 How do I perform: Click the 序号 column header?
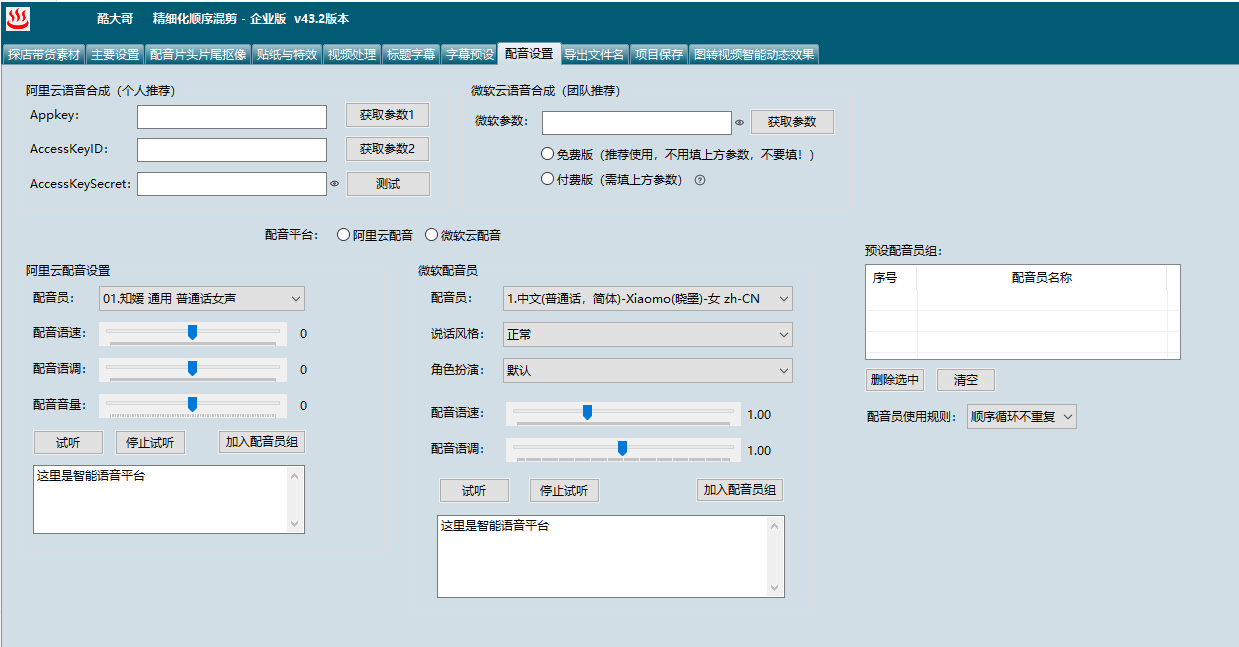click(891, 278)
